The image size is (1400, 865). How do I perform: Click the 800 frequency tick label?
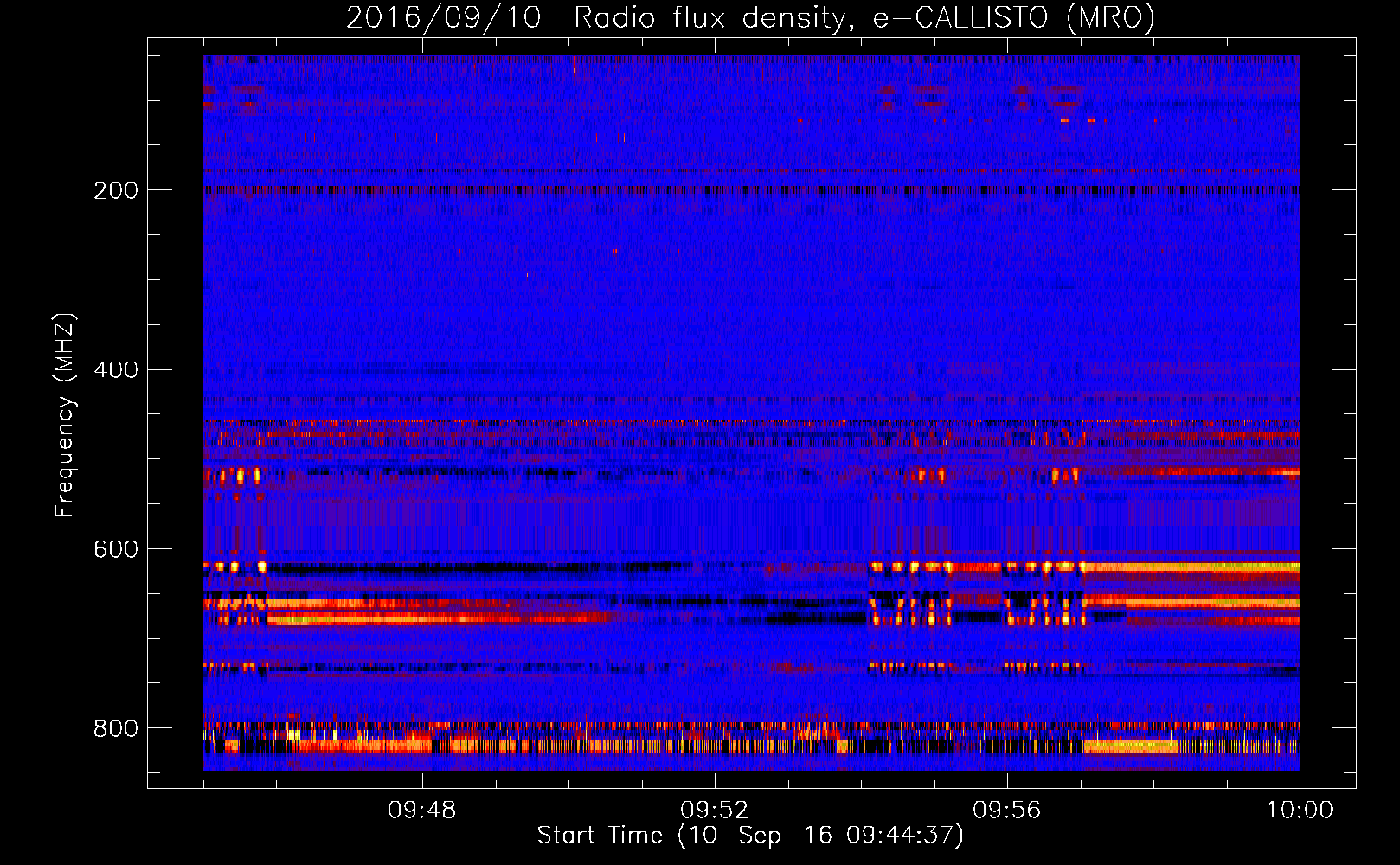(x=116, y=729)
